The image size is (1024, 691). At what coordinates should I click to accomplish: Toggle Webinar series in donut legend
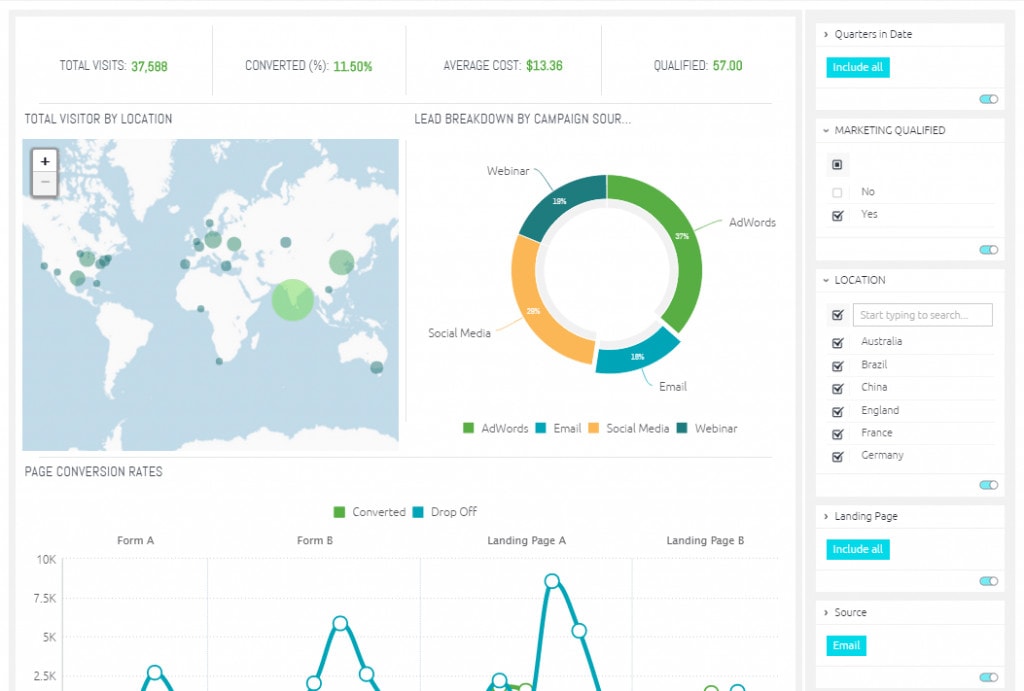(707, 428)
